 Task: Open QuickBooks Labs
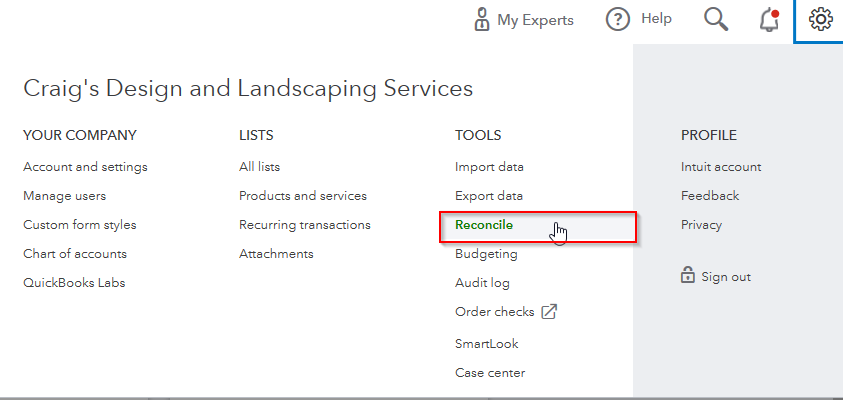74,283
